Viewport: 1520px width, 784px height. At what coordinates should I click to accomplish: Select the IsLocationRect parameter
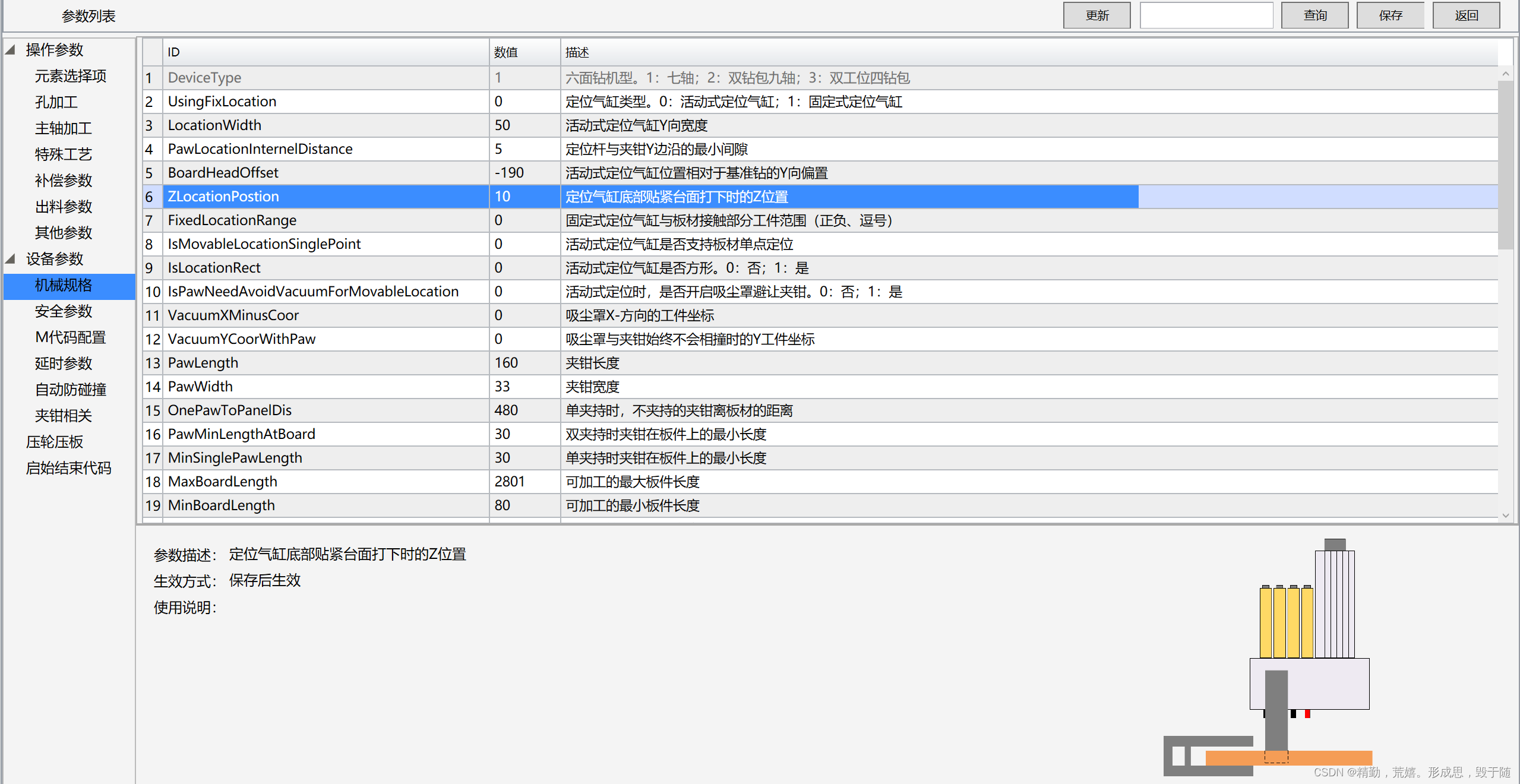point(326,268)
